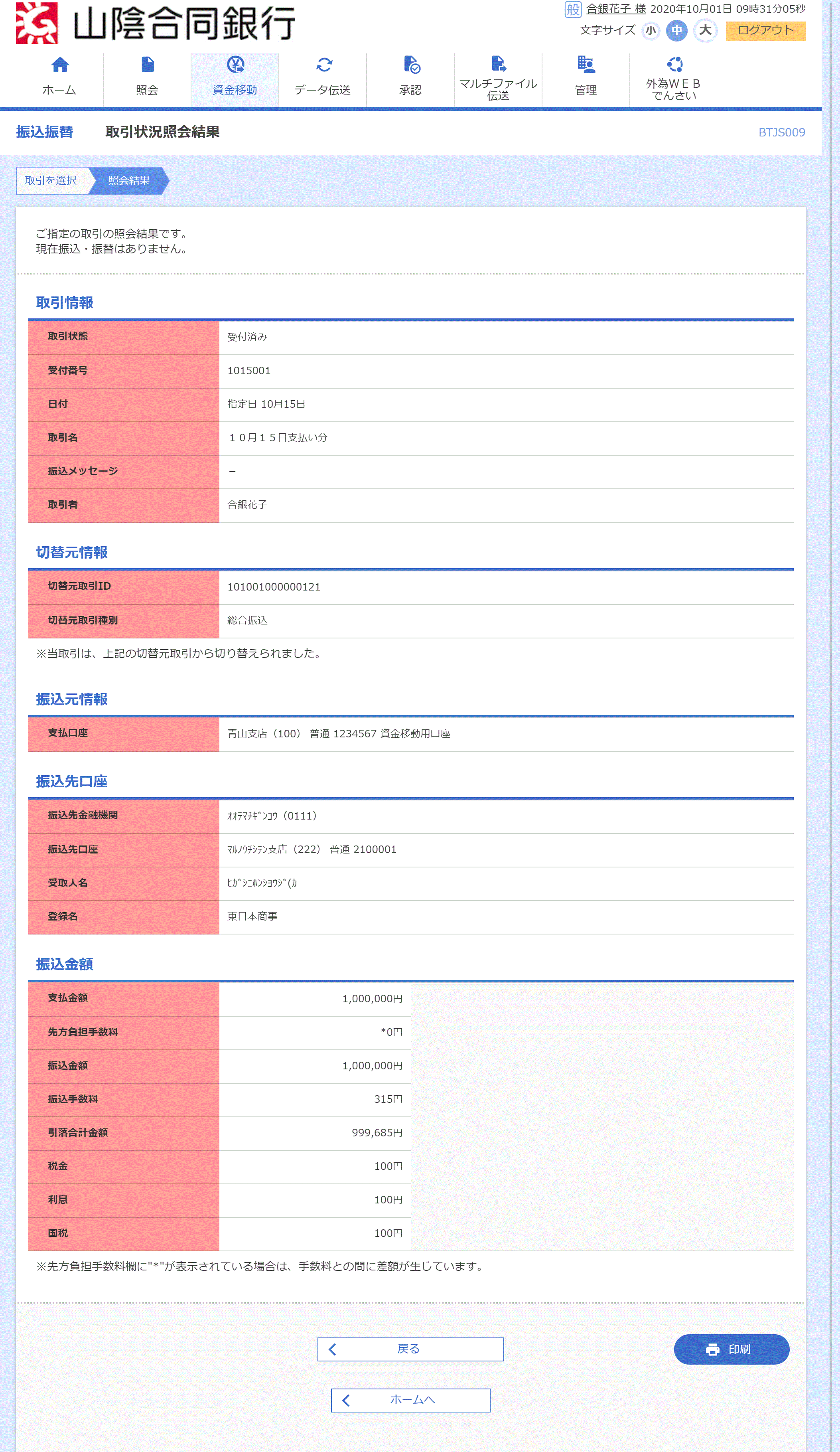The width and height of the screenshot is (840, 1452).
Task: Click the home house icon
Action: coord(59,65)
